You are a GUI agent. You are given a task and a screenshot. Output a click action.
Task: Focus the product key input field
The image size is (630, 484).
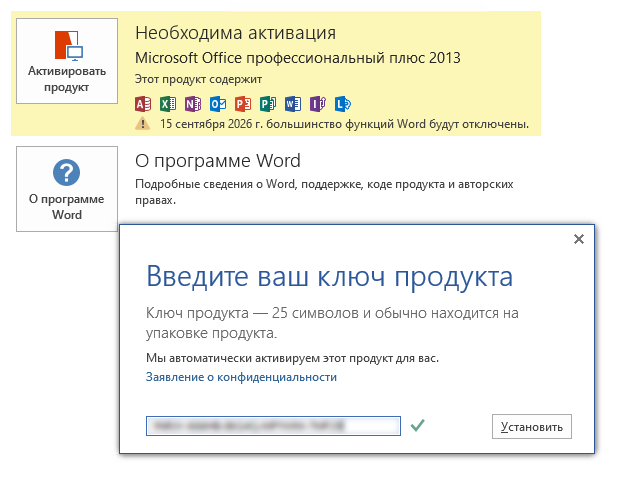tap(273, 426)
